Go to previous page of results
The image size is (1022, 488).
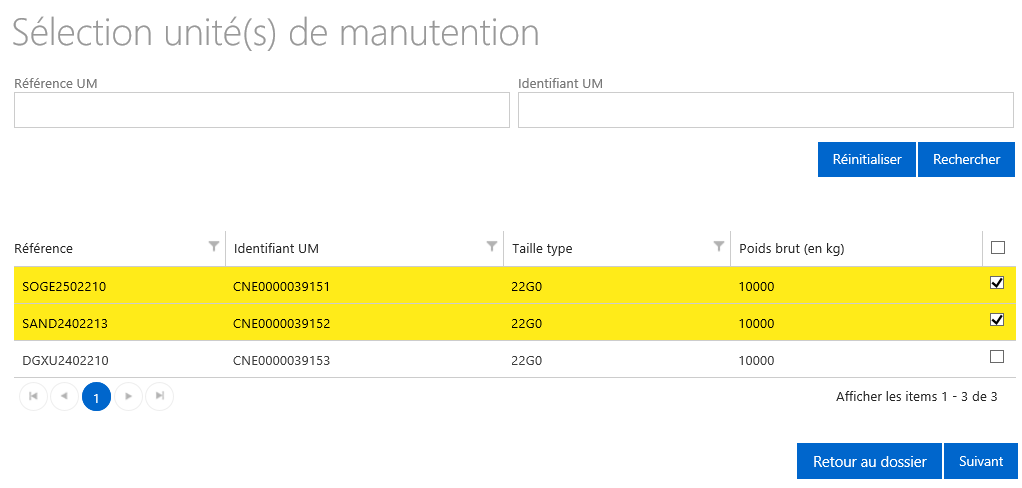coord(65,396)
